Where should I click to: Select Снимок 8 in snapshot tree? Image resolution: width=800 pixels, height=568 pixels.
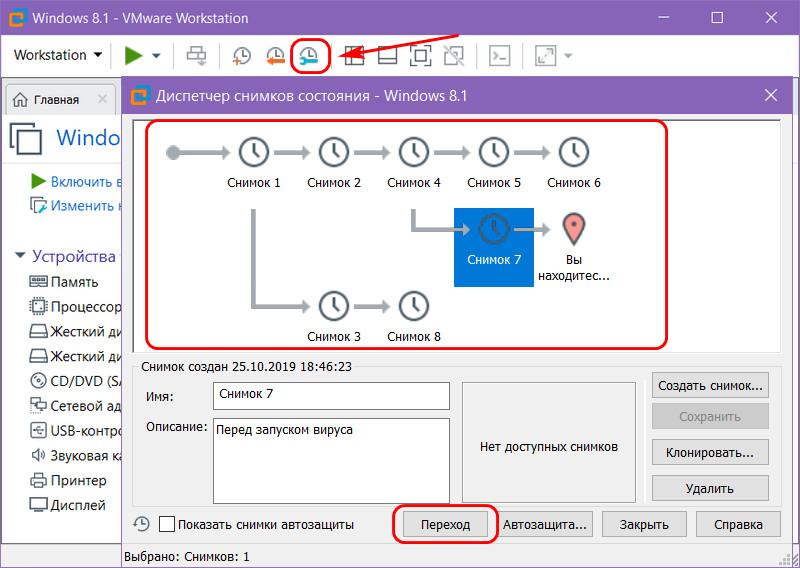tap(414, 316)
